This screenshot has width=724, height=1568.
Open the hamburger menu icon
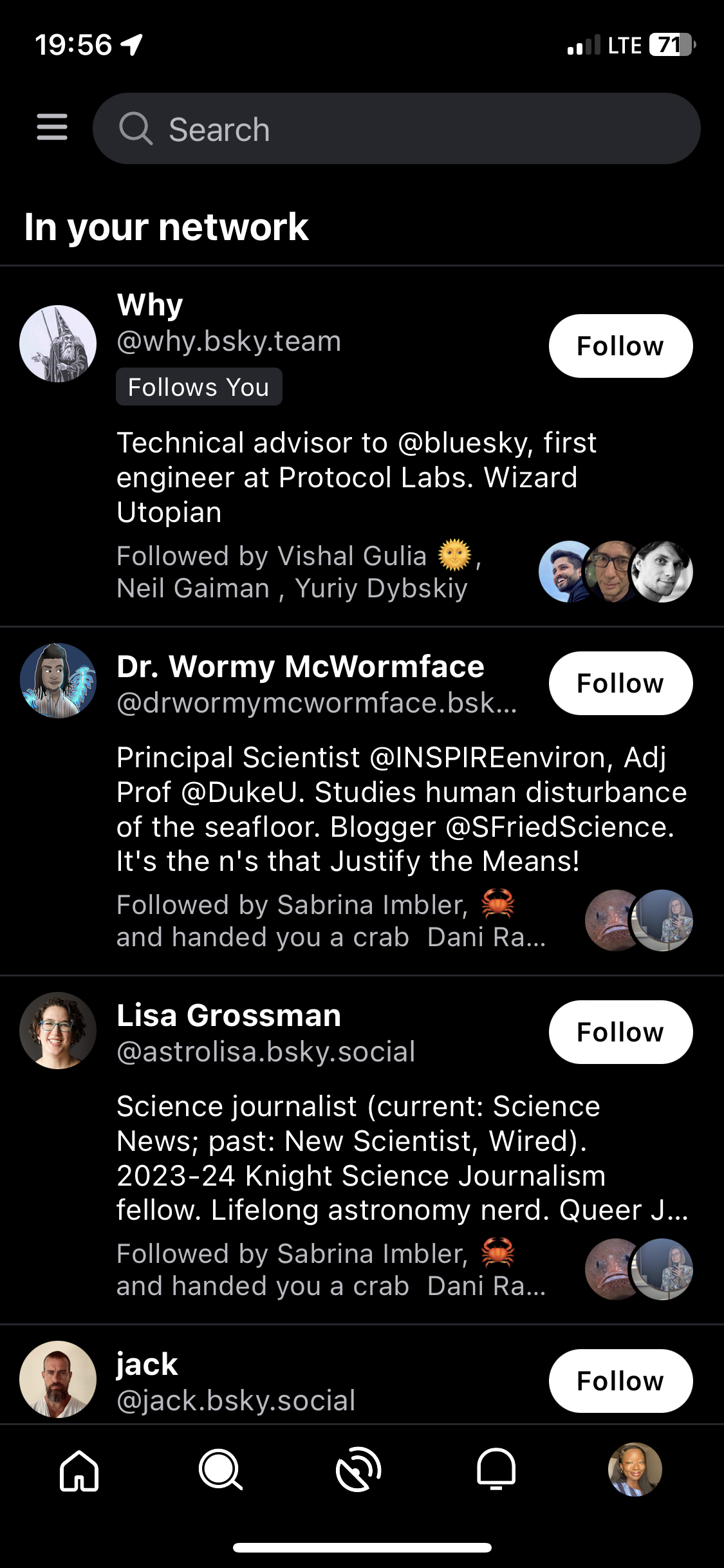(52, 127)
